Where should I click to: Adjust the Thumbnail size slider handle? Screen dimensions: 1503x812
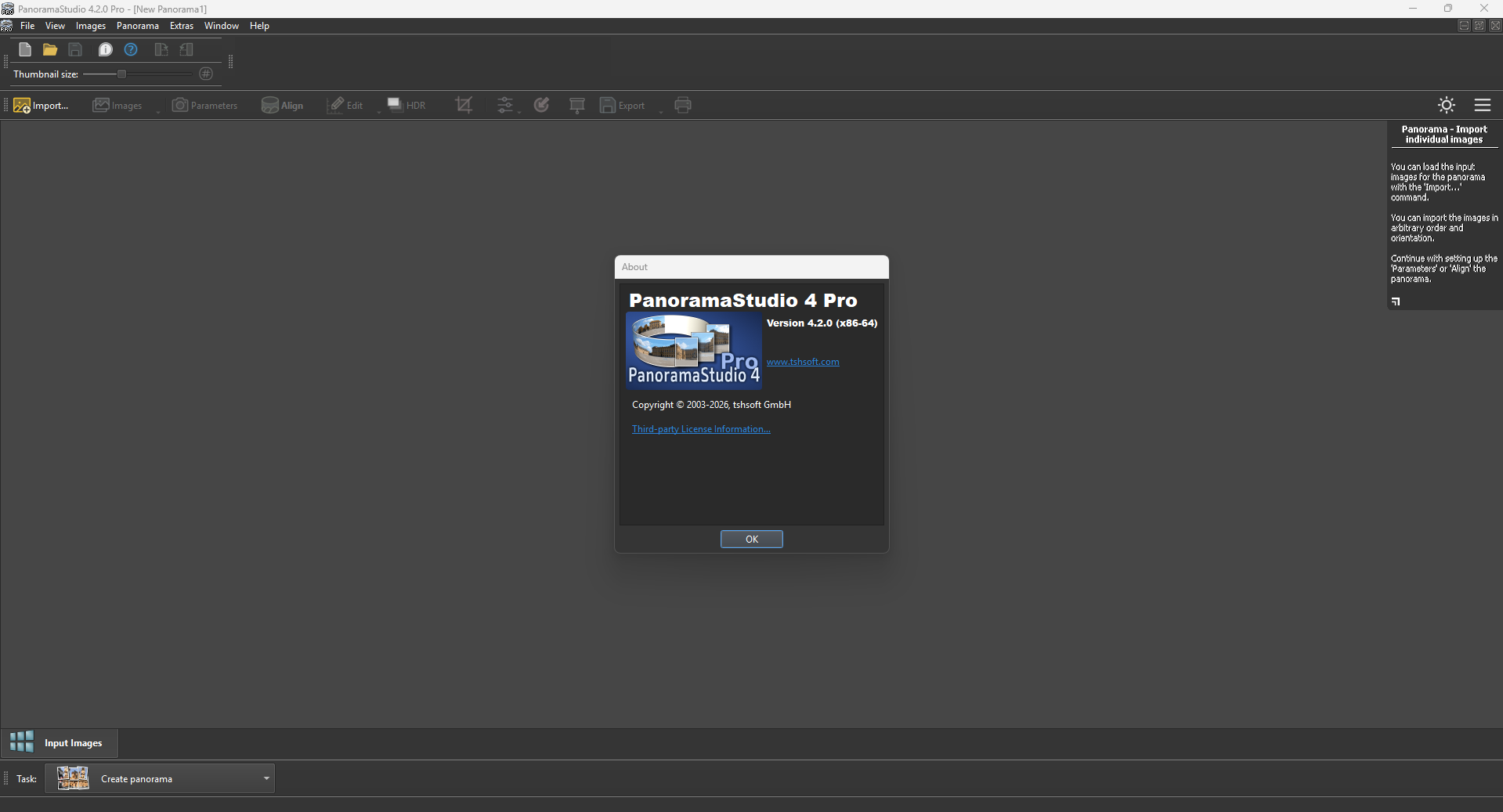(x=121, y=74)
